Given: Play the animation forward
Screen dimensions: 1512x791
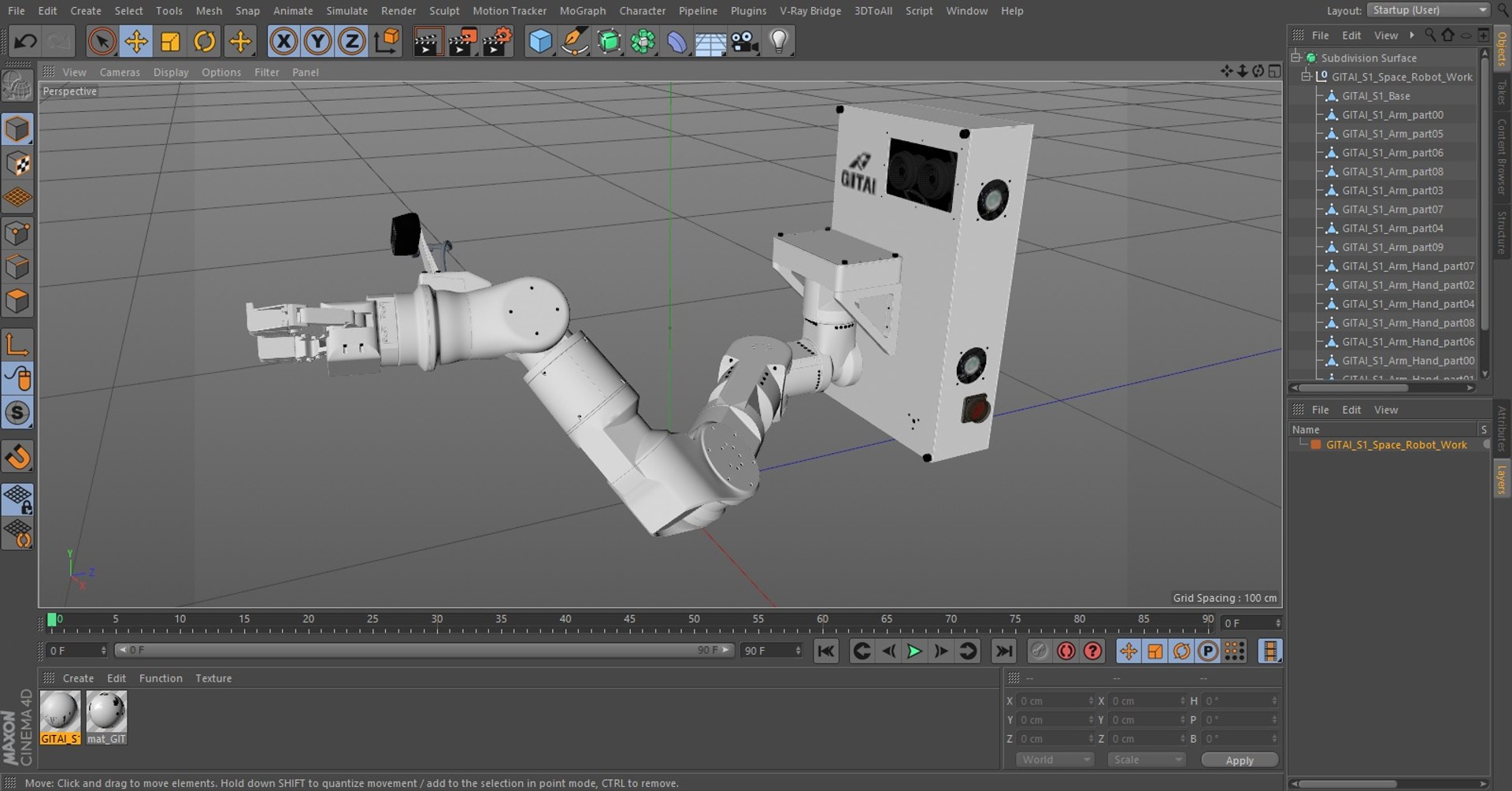Looking at the screenshot, I should [914, 652].
